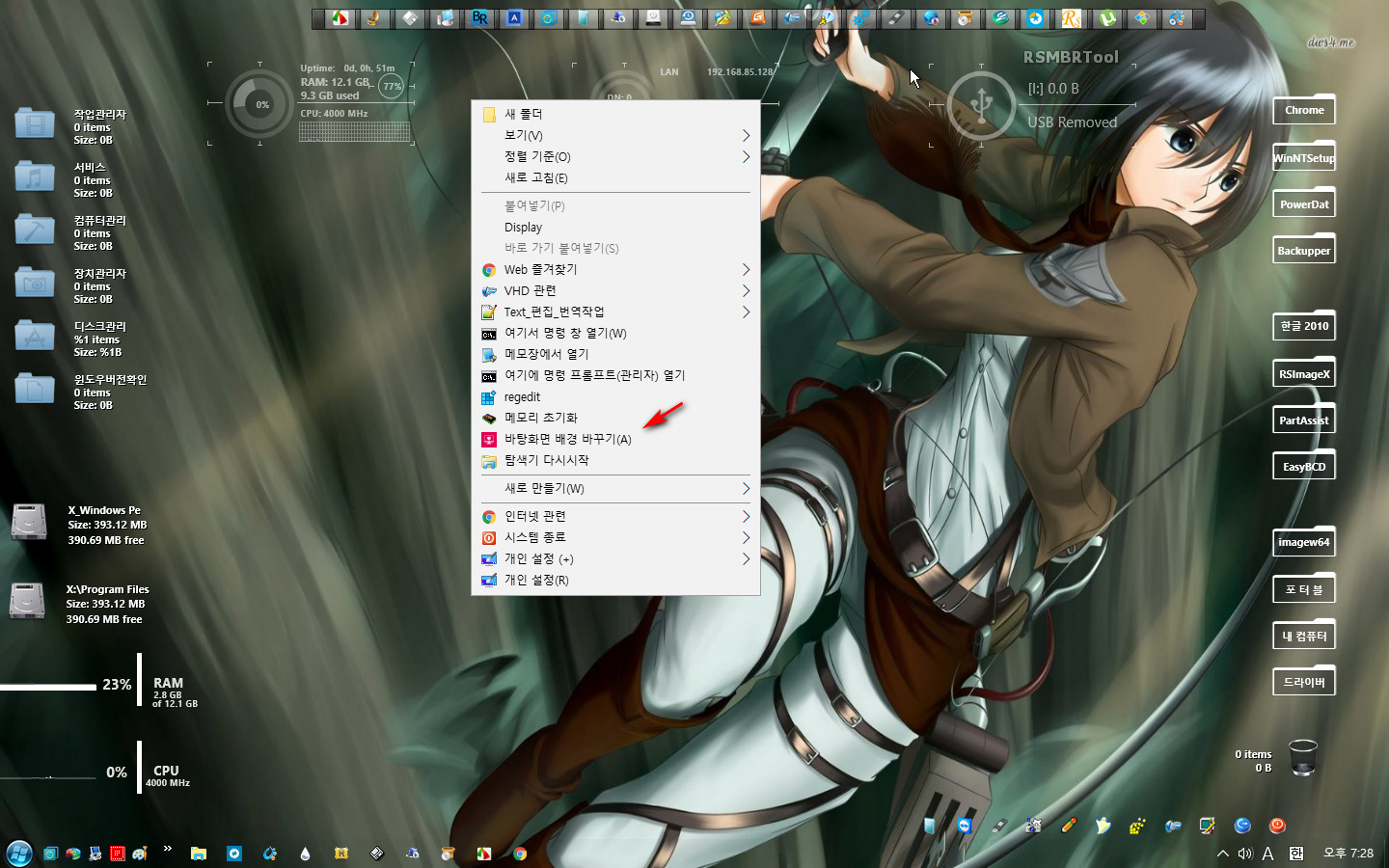Open the orange pencil icon in bottom dock
The width and height of the screenshot is (1389, 868).
(x=1069, y=826)
